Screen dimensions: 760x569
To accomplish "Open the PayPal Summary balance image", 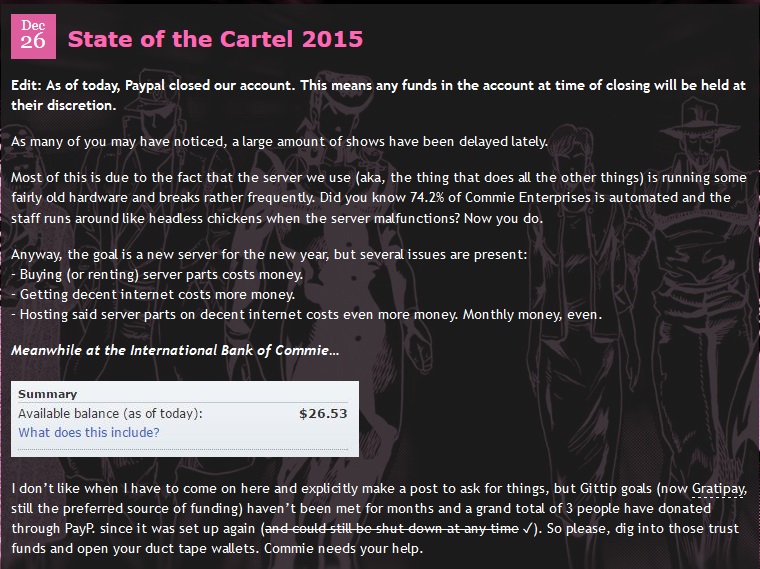I will [185, 419].
